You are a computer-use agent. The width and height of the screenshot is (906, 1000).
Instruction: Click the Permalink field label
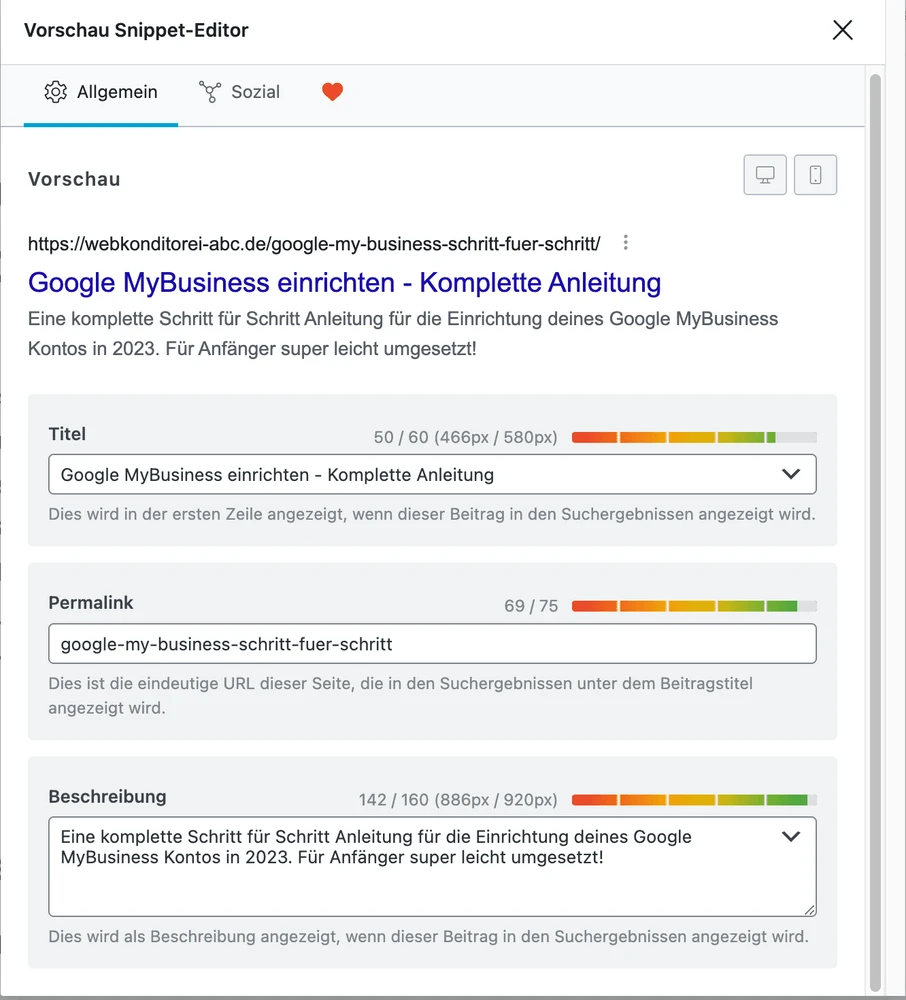(91, 603)
